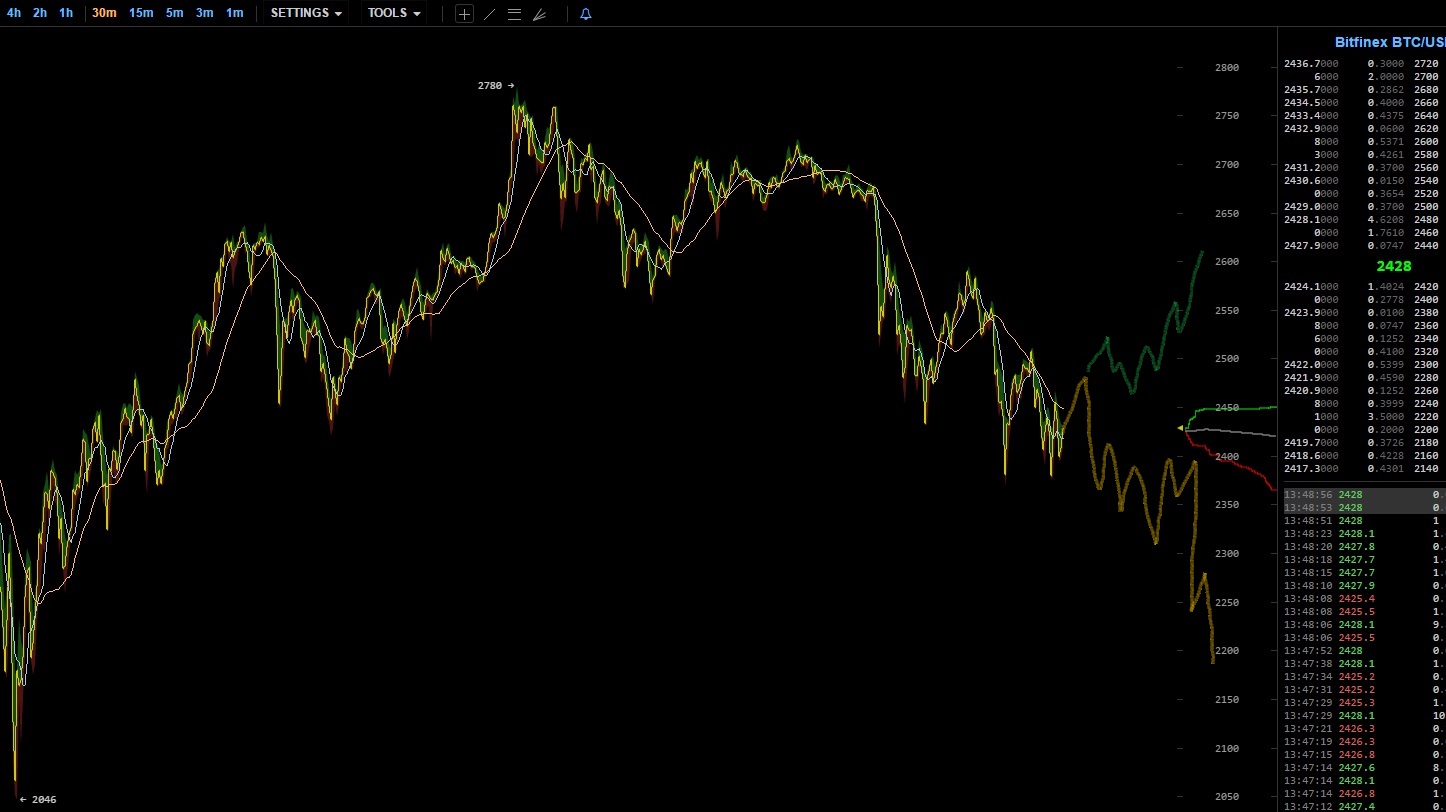Click the 2433.4 ask row

(1362, 116)
